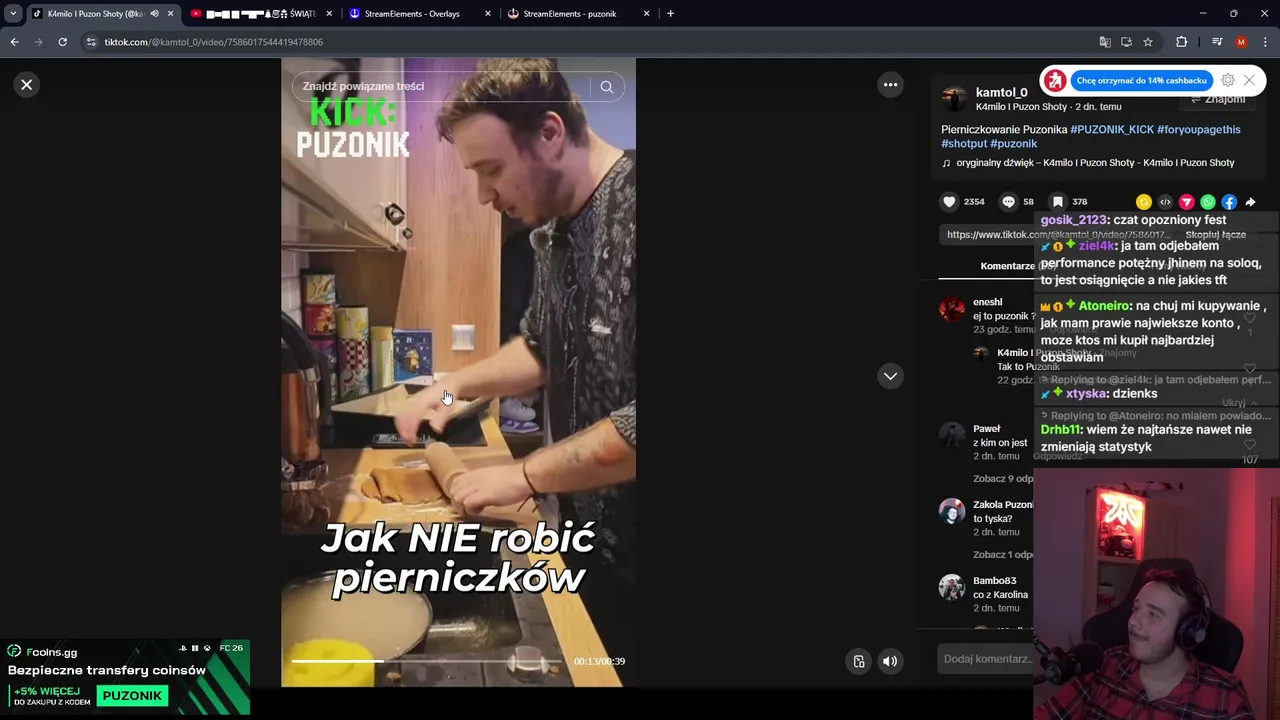The height and width of the screenshot is (720, 1280).
Task: Open hashtag #foryoupagethis
Action: [1198, 130]
